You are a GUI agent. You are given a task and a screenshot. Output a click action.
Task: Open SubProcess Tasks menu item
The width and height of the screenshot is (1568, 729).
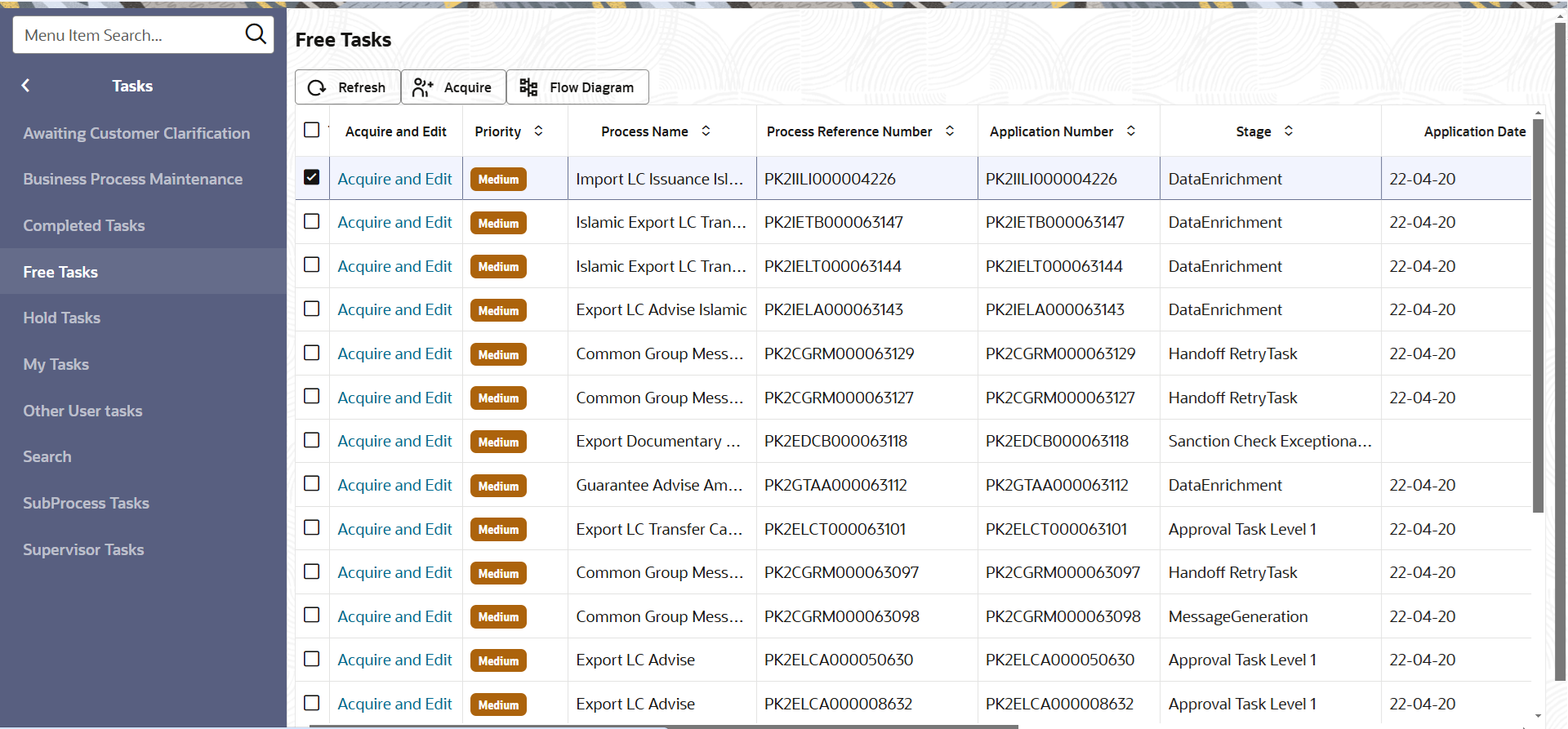point(143,503)
